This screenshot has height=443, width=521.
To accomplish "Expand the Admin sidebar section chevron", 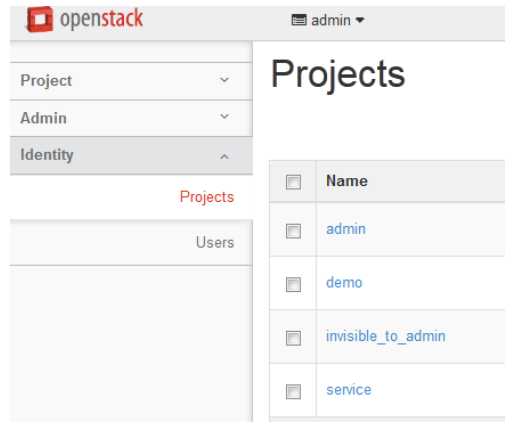I will point(224,116).
